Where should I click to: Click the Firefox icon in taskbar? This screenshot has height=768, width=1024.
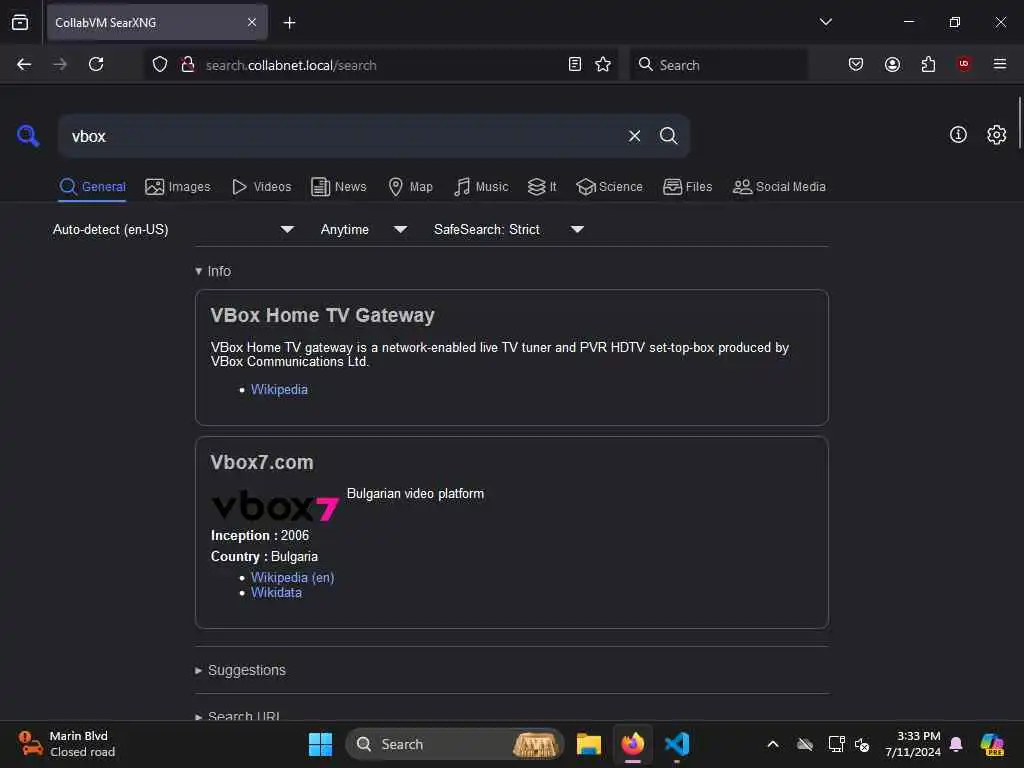coord(632,744)
